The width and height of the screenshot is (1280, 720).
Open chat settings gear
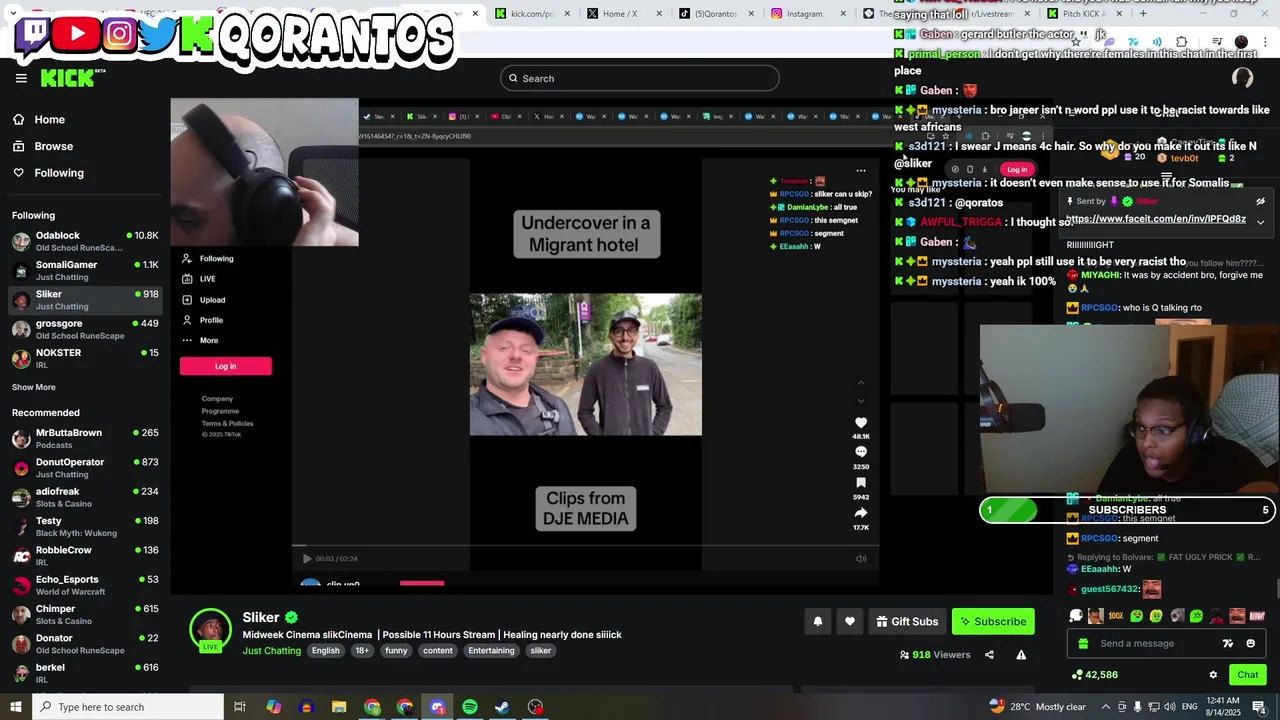(x=1213, y=675)
